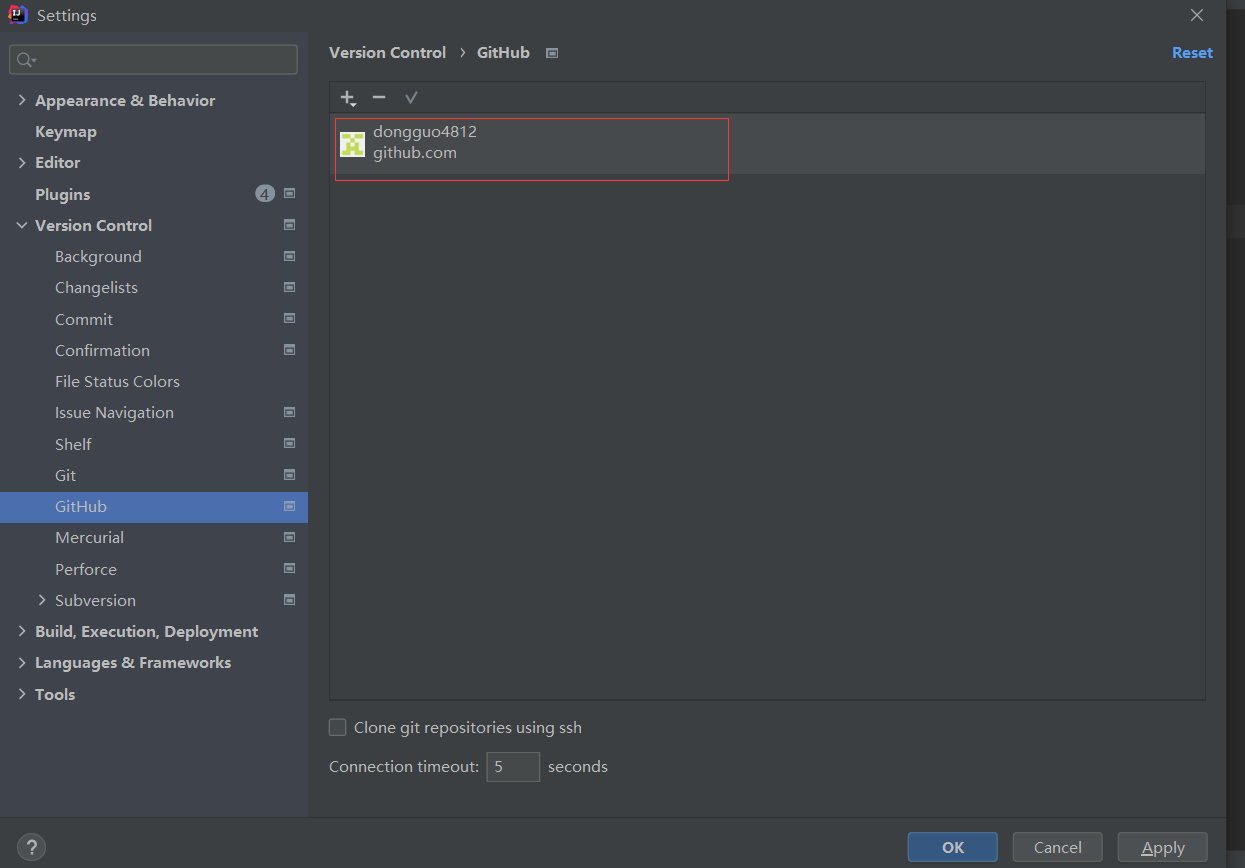Open help with the question mark button

tap(31, 847)
